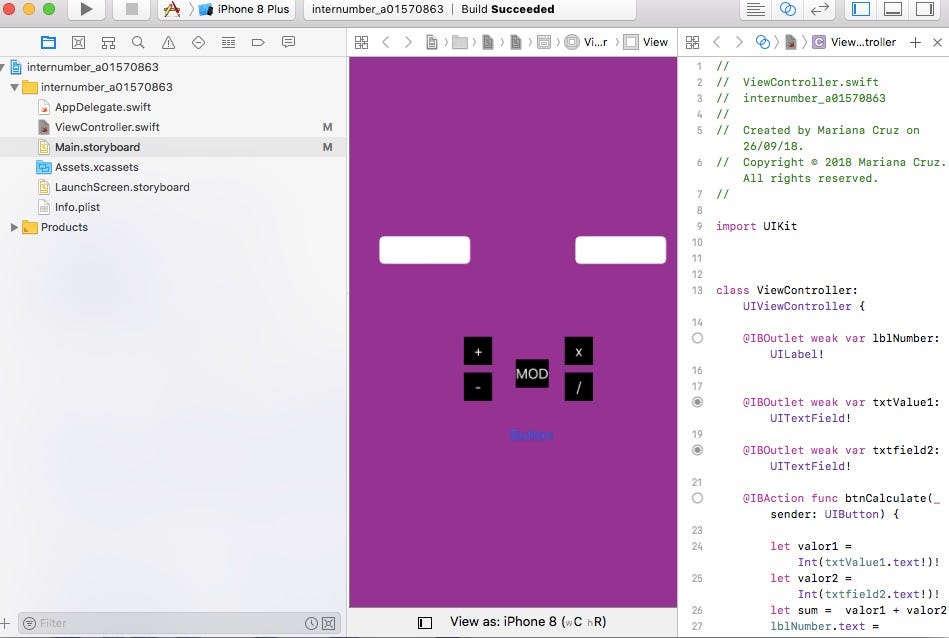Viewport: 949px width, 638px height.
Task: Show only source-controlled files filter
Action: [329, 623]
